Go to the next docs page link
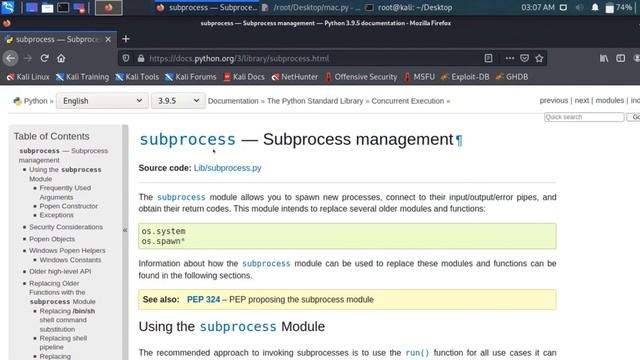 click(x=582, y=100)
